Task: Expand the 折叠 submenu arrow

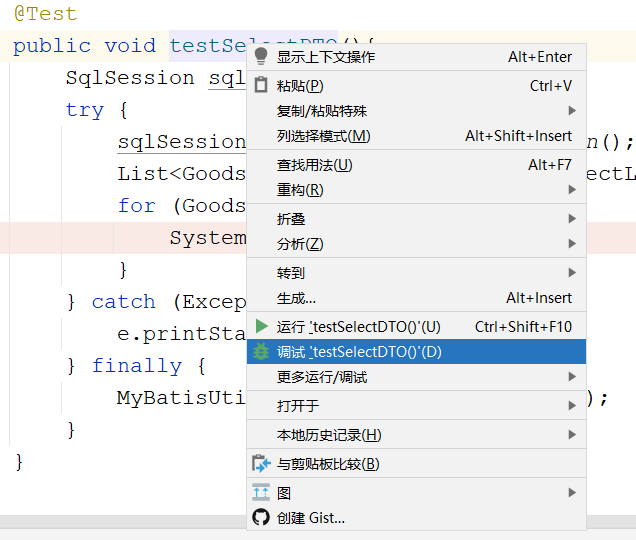Action: pyautogui.click(x=572, y=219)
